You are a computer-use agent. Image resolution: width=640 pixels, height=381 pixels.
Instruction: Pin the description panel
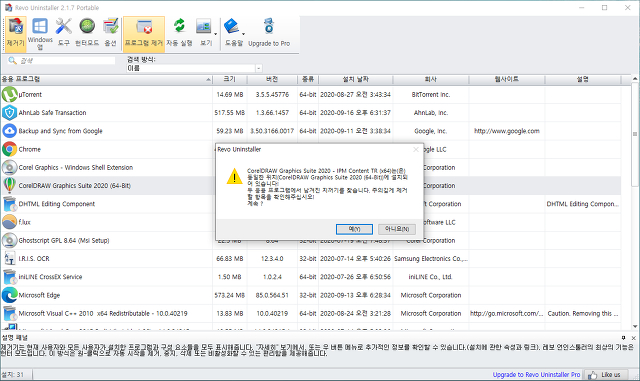[623, 338]
